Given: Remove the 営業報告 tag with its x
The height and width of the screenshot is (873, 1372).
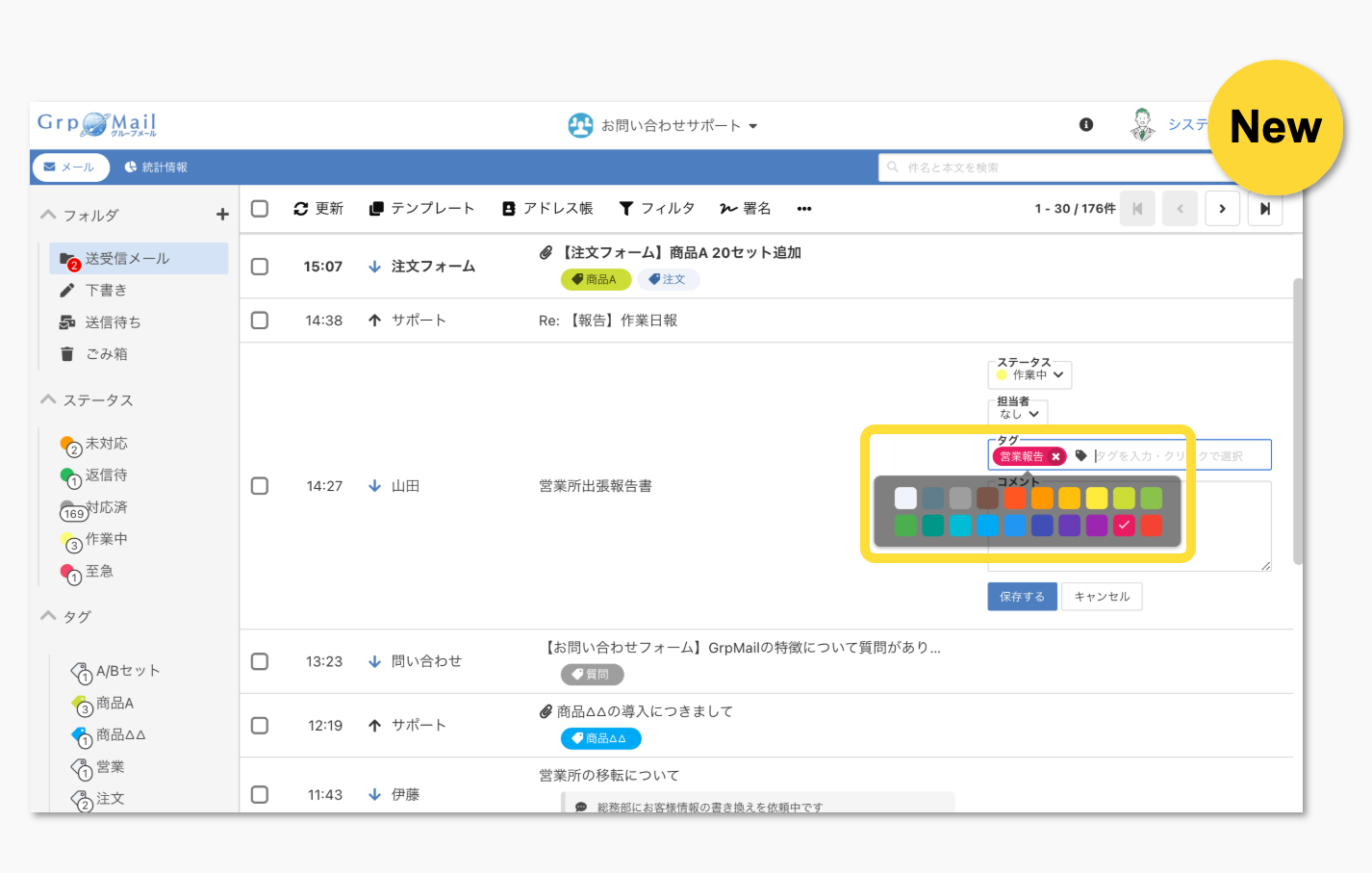Looking at the screenshot, I should coord(1055,456).
